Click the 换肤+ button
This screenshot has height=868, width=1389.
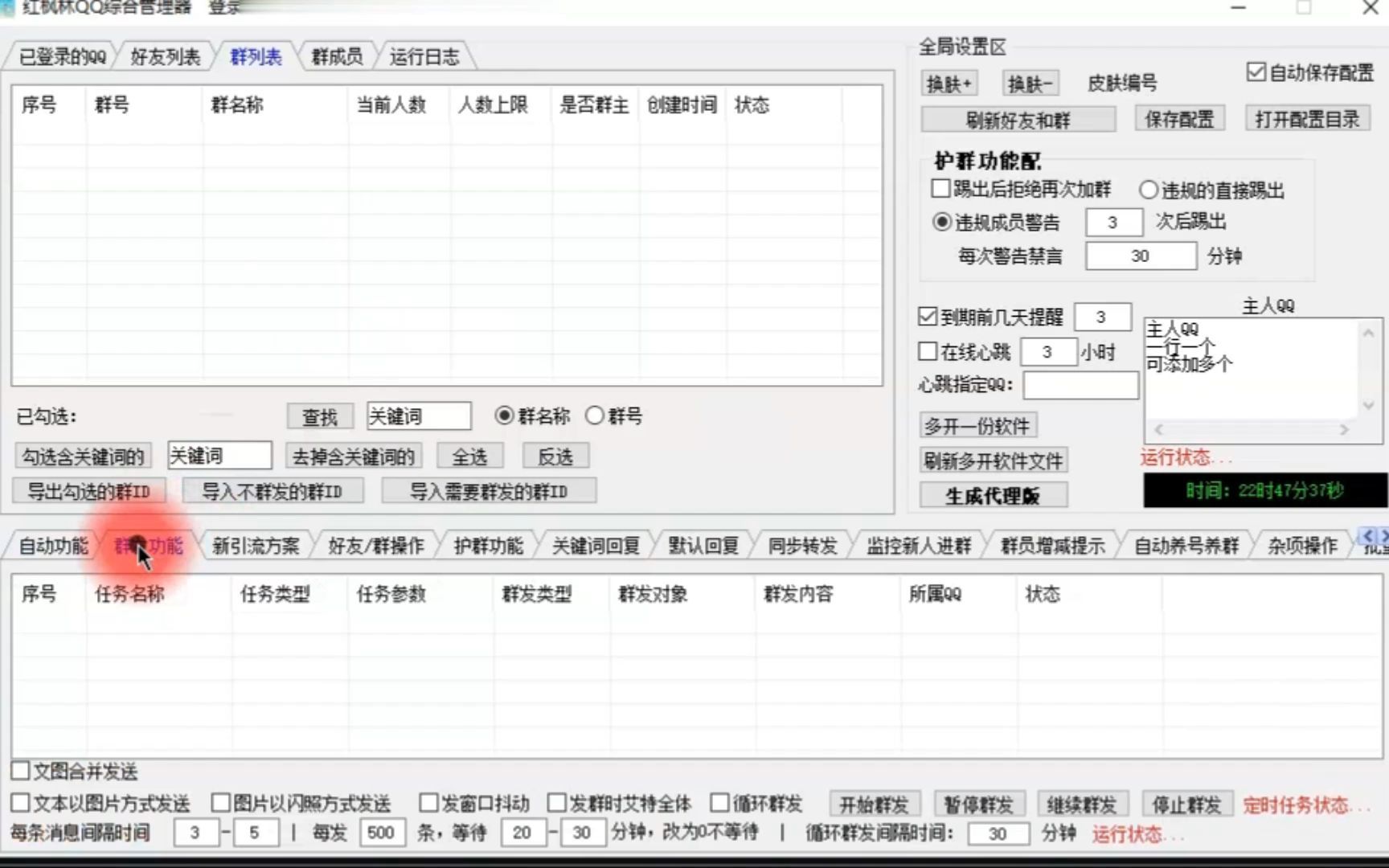coord(949,84)
